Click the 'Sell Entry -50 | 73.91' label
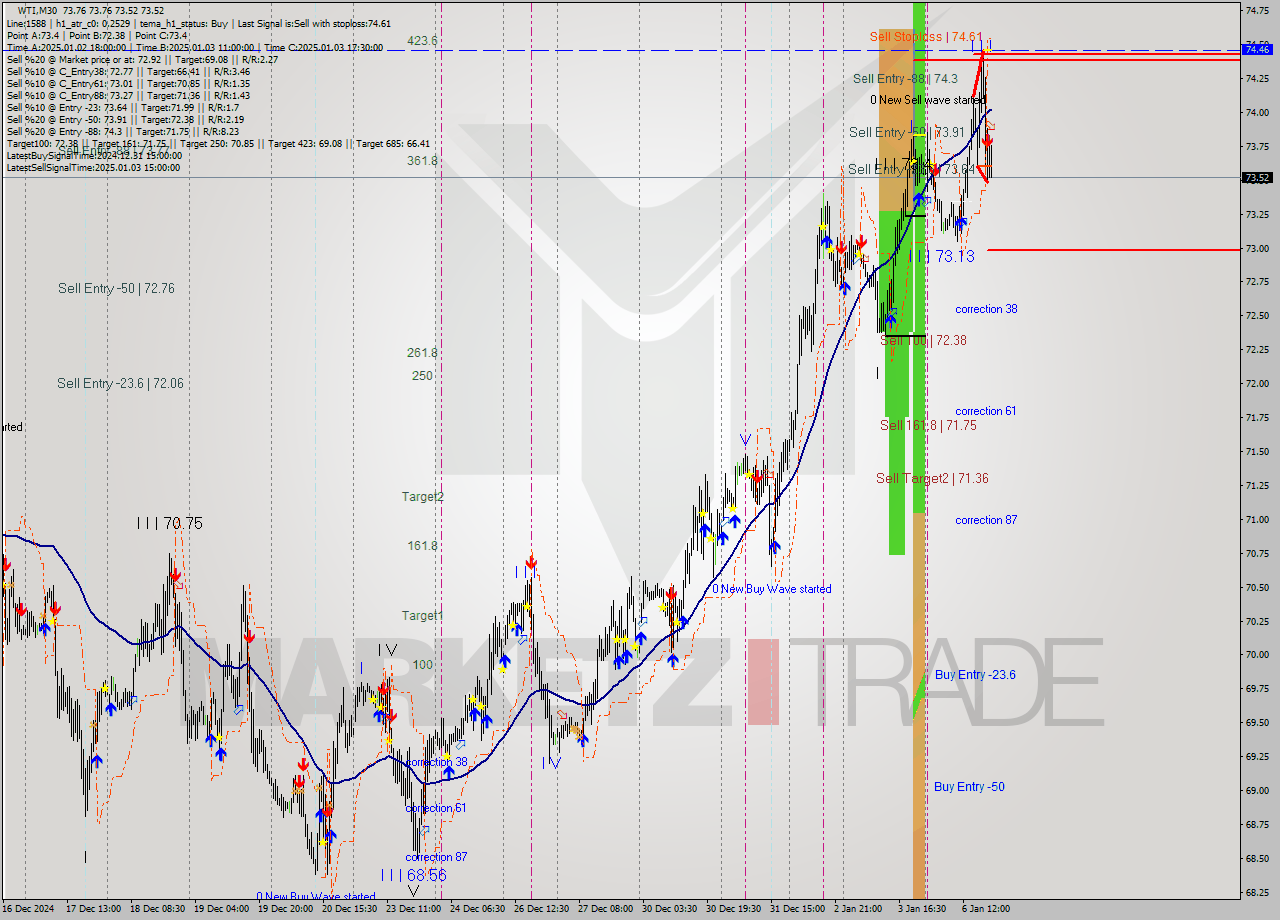 (907, 132)
